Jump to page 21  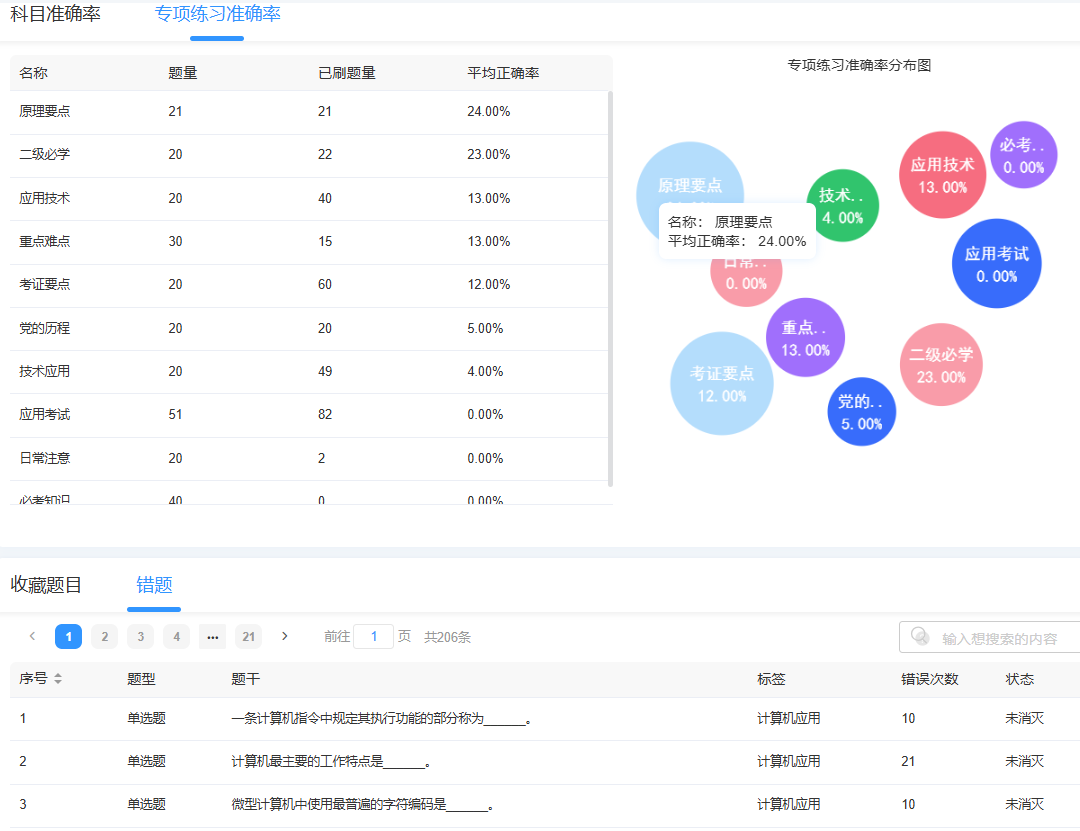pyautogui.click(x=248, y=636)
